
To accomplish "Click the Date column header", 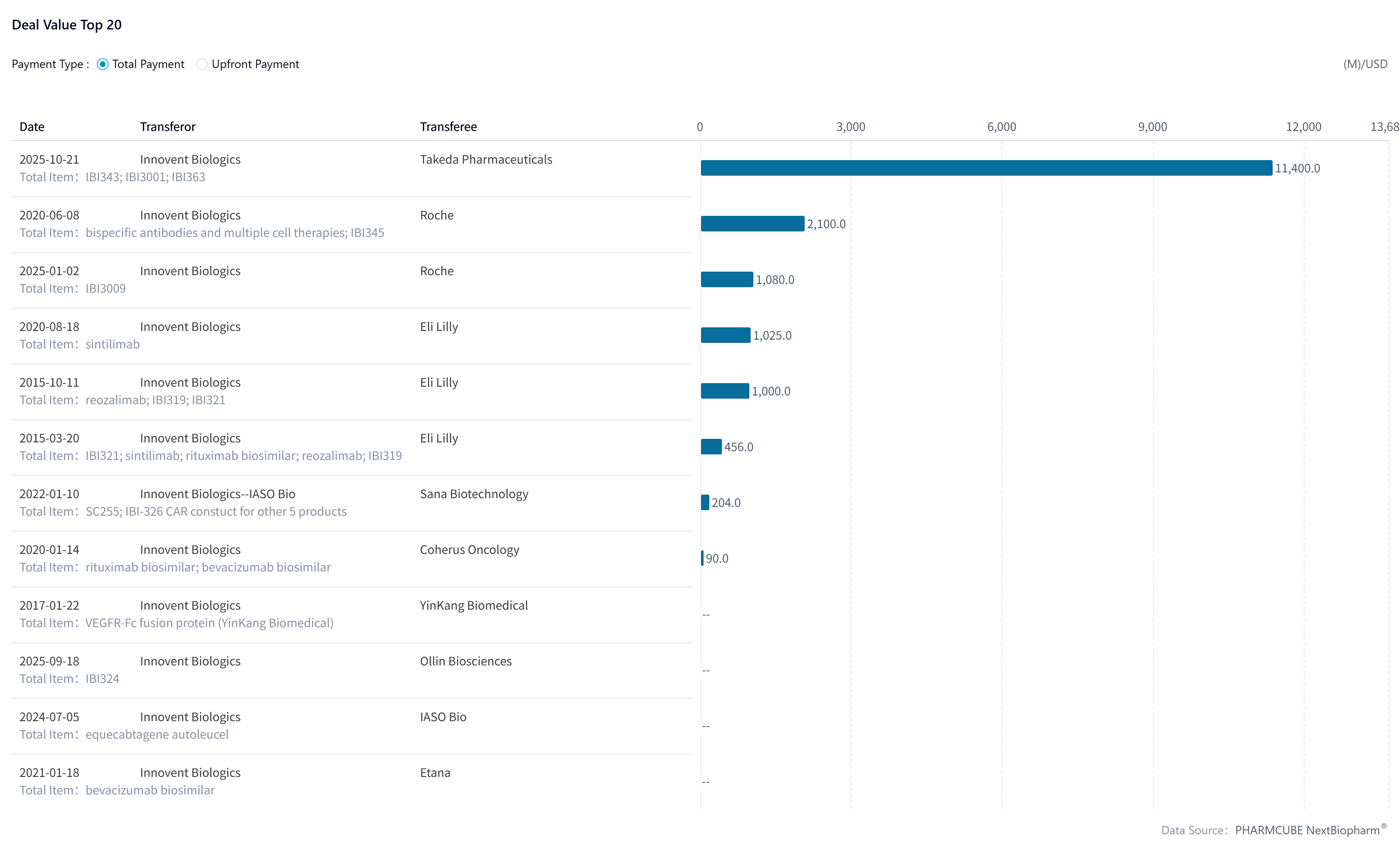I will (32, 126).
